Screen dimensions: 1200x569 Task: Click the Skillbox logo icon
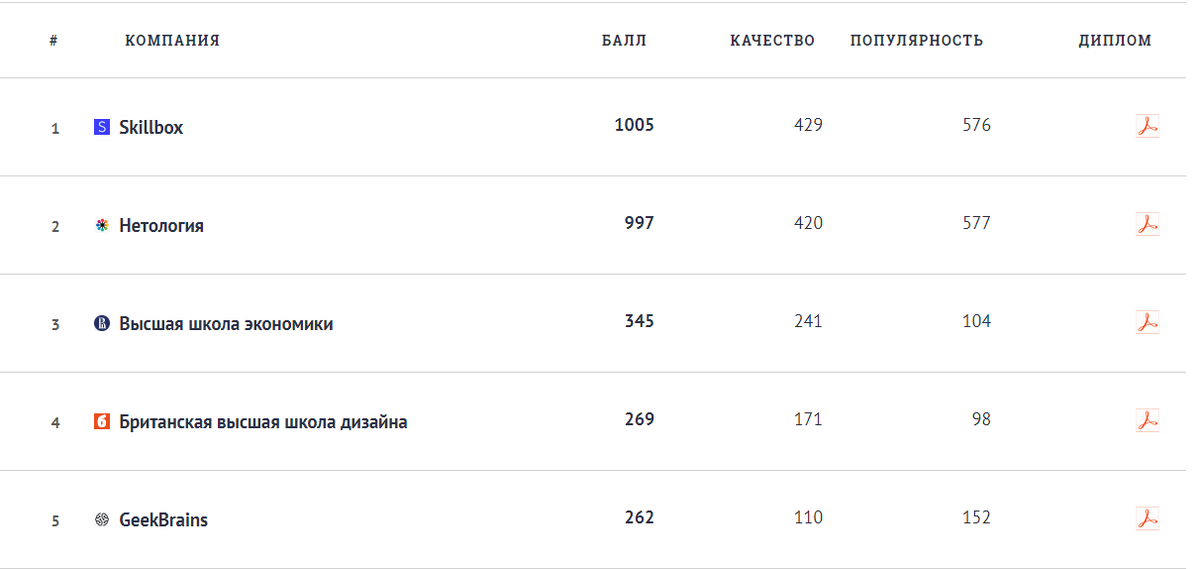102,127
